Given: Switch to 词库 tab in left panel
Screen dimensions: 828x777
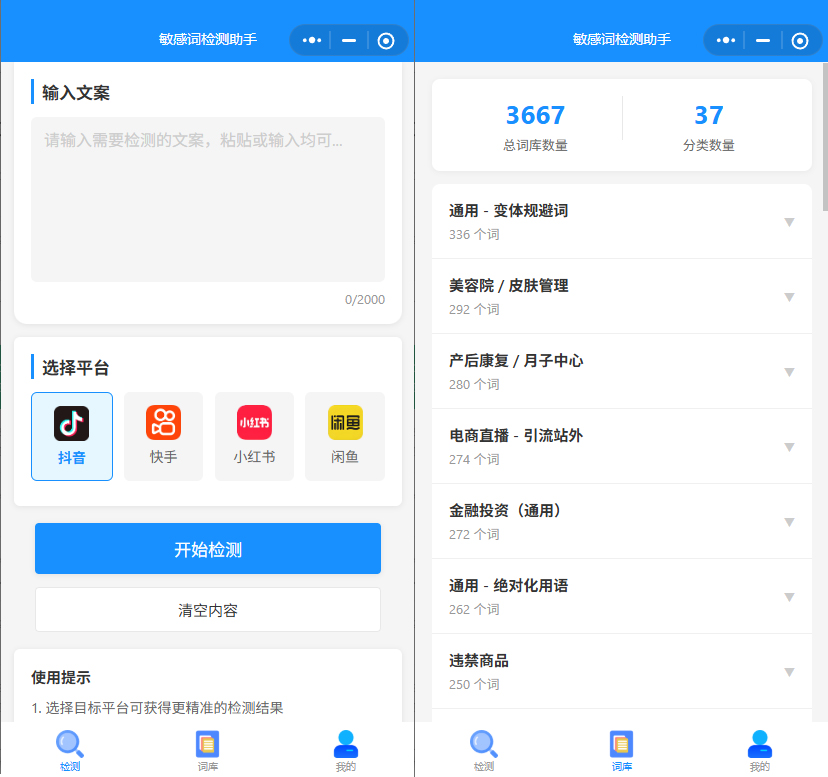Looking at the screenshot, I should click(208, 750).
